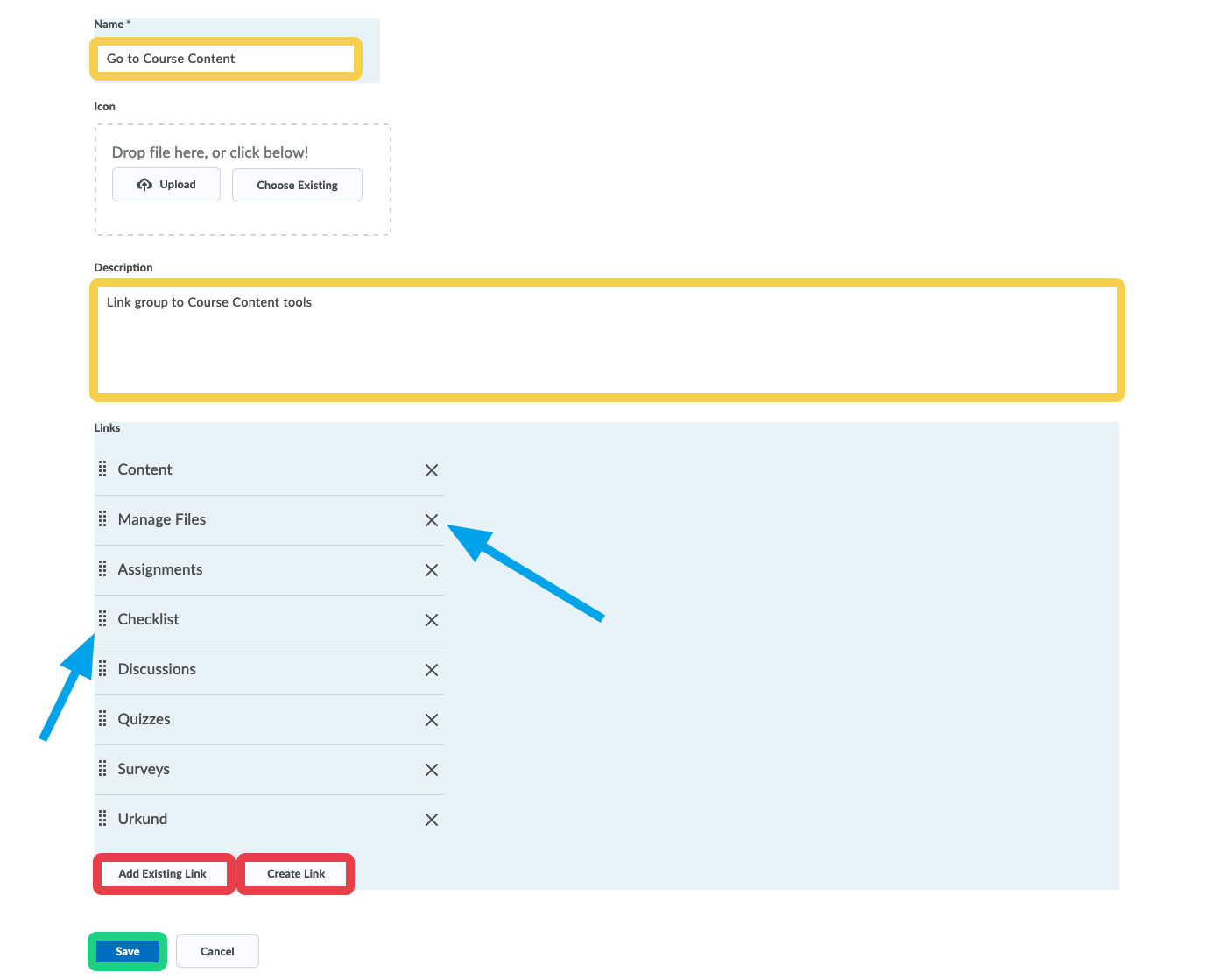1226x980 pixels.
Task: Click the drag handle beside Content
Action: (x=102, y=469)
